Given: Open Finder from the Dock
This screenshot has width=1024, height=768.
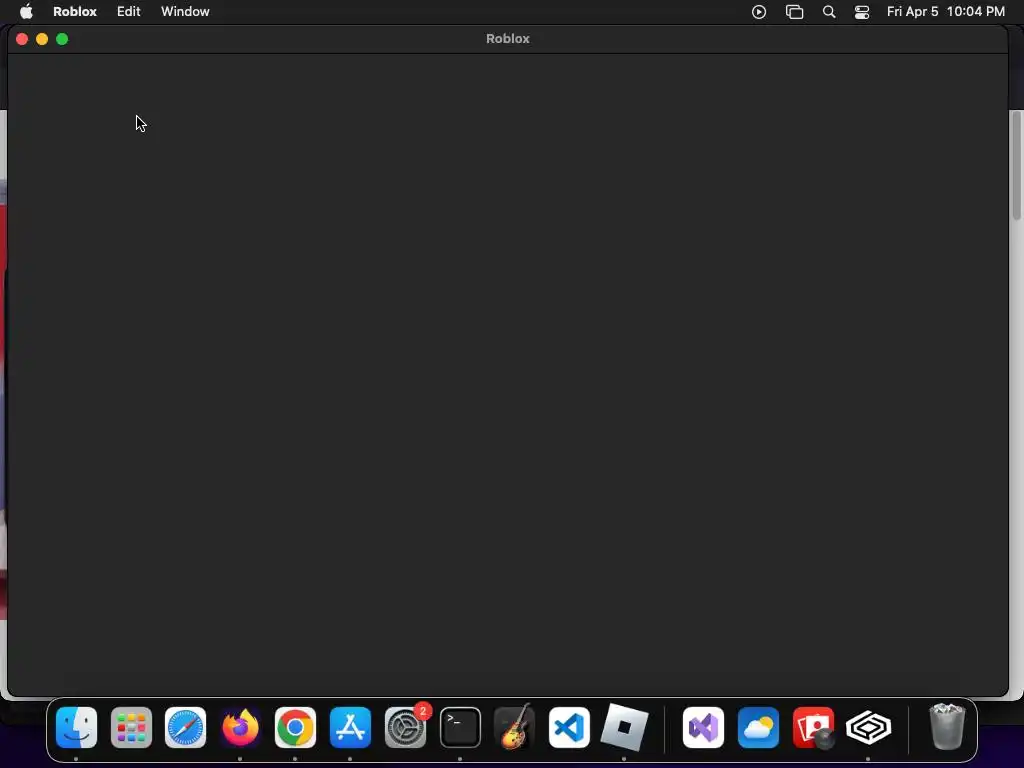Looking at the screenshot, I should 76,728.
